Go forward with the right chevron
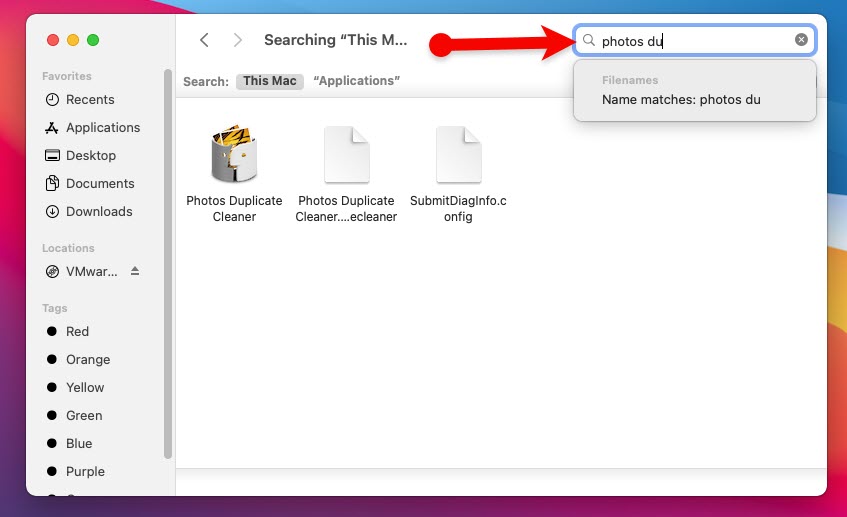The height and width of the screenshot is (517, 847). pos(237,40)
